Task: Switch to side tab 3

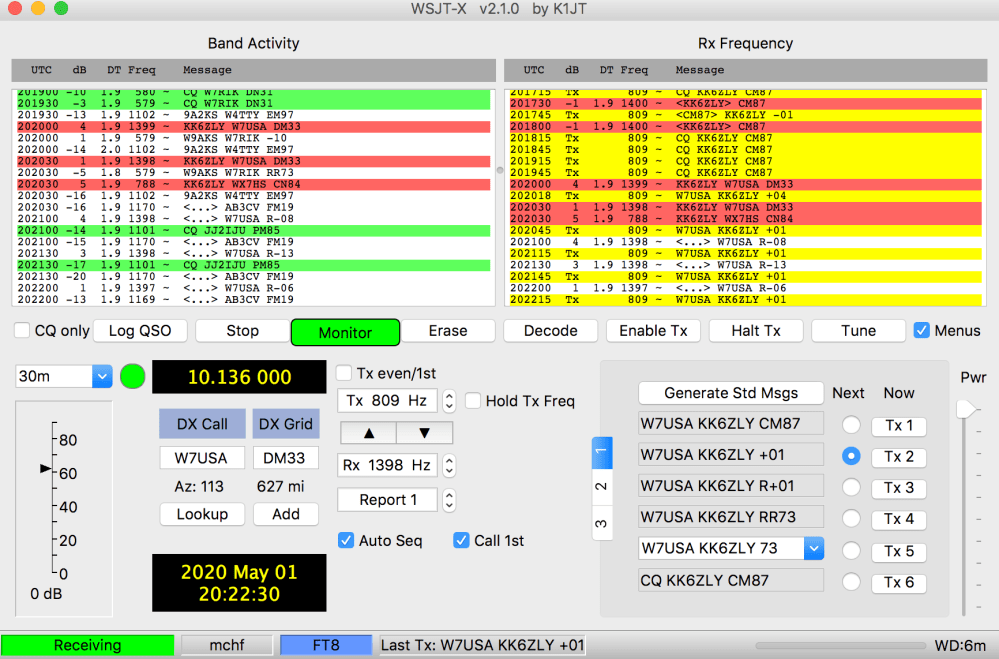Action: click(601, 522)
